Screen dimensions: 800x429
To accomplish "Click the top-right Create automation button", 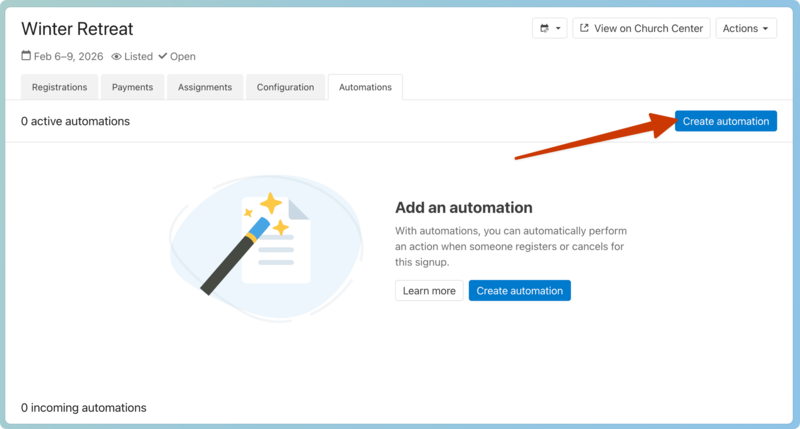I will coord(726,121).
